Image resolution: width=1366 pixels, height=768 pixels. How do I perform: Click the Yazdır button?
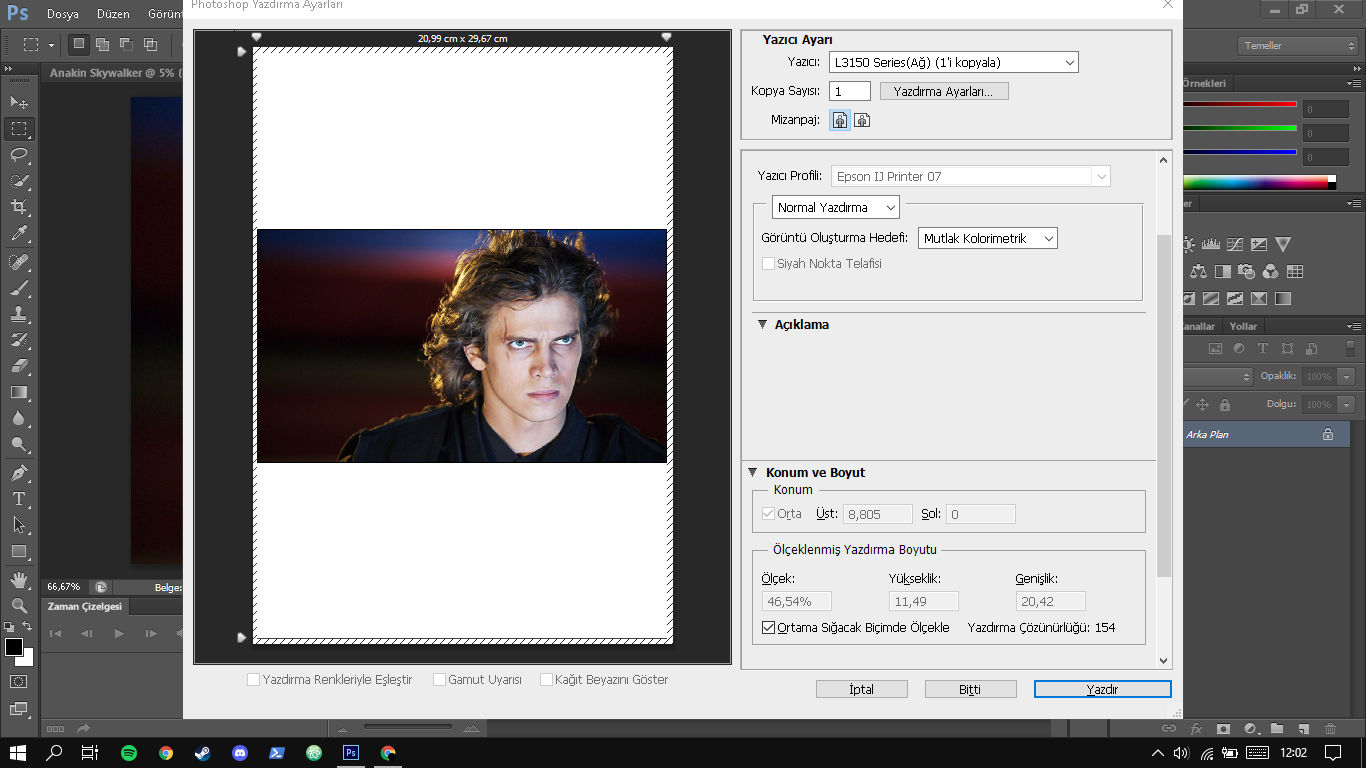pyautogui.click(x=1102, y=690)
